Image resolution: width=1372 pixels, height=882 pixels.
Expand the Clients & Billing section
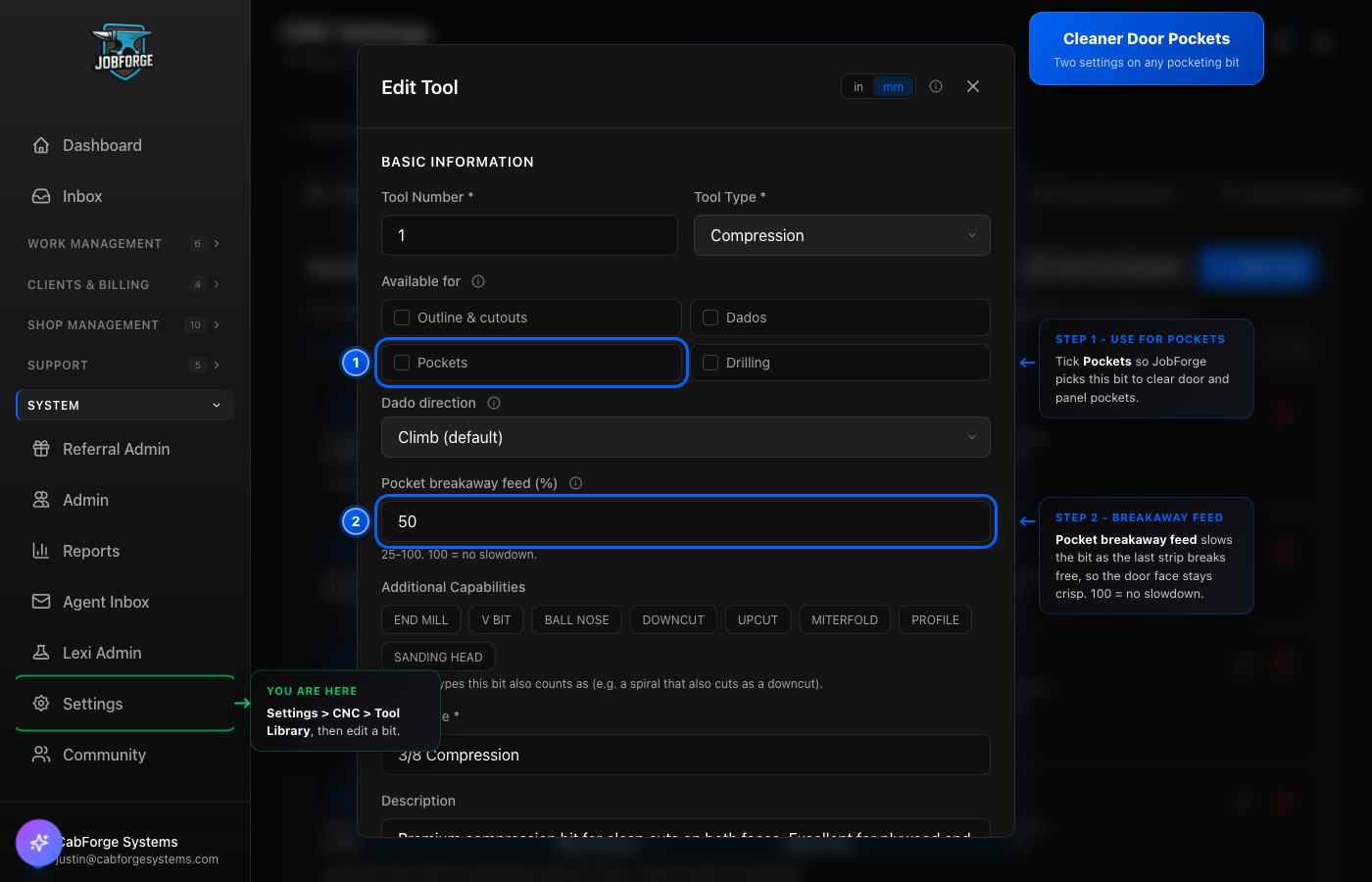[x=124, y=285]
